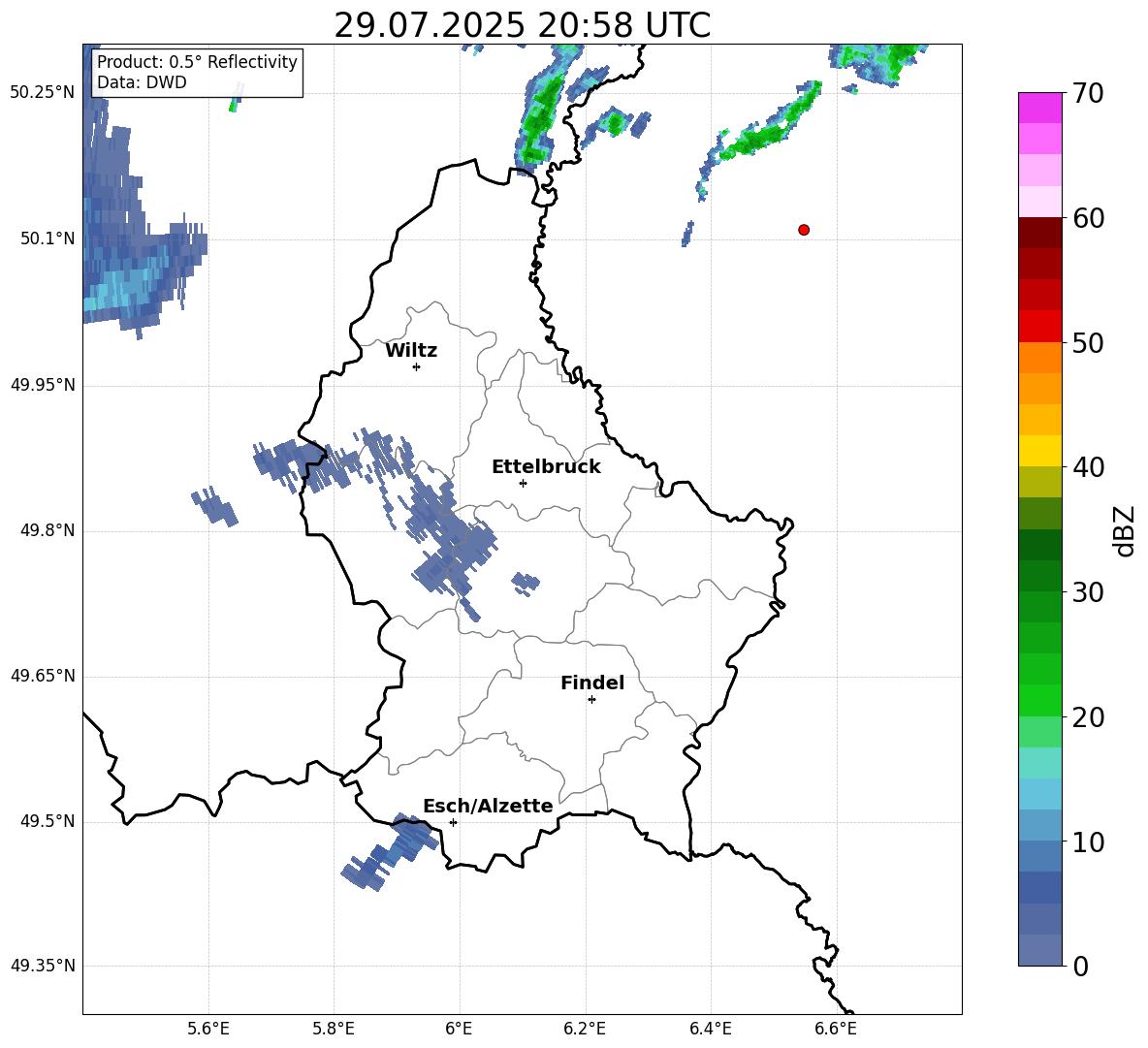Click the 0 label on colorbar
The height and width of the screenshot is (1048, 1148).
coord(1080,966)
